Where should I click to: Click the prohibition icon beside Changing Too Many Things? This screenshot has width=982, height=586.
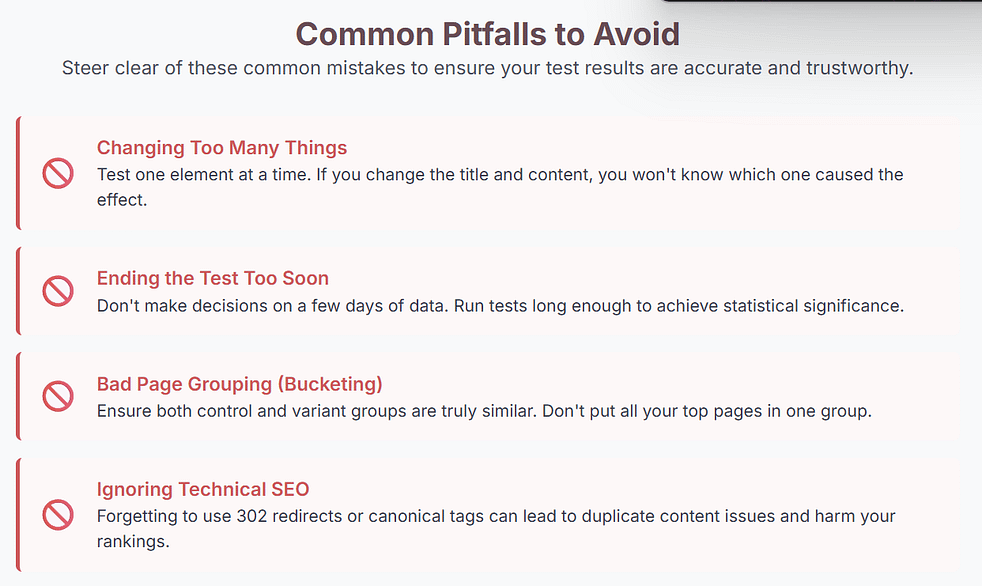(x=58, y=174)
